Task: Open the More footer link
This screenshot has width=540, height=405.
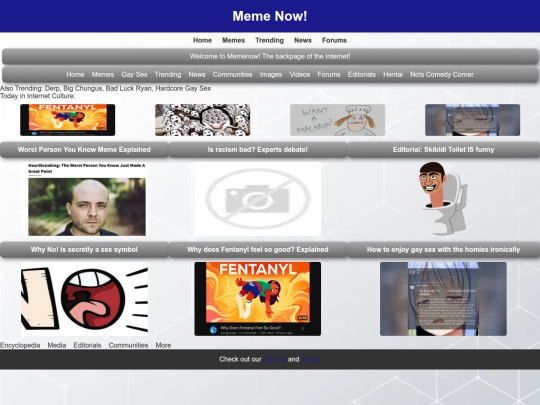Action: pyautogui.click(x=163, y=345)
